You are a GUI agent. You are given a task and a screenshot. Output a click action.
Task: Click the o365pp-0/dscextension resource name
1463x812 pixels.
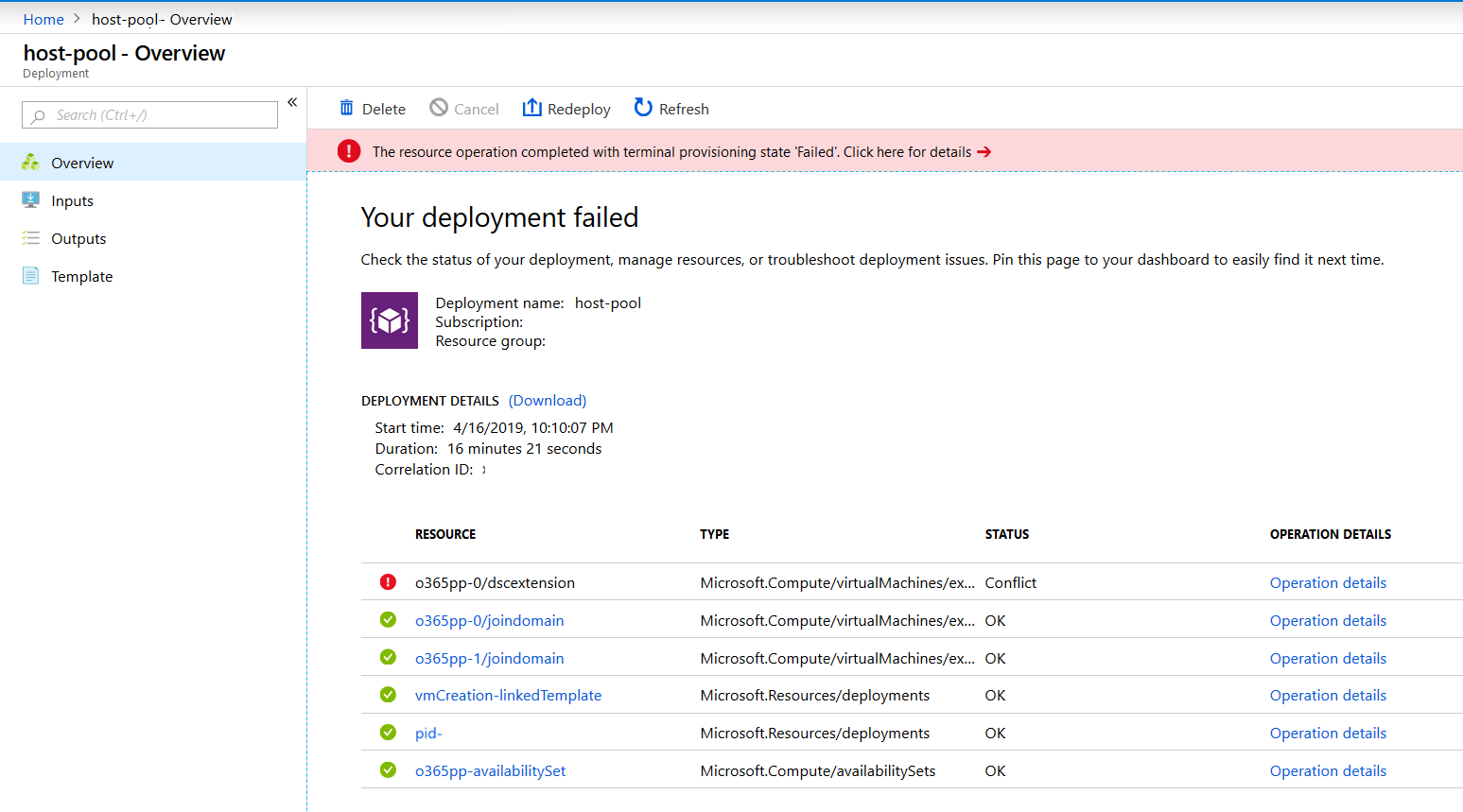tap(495, 582)
